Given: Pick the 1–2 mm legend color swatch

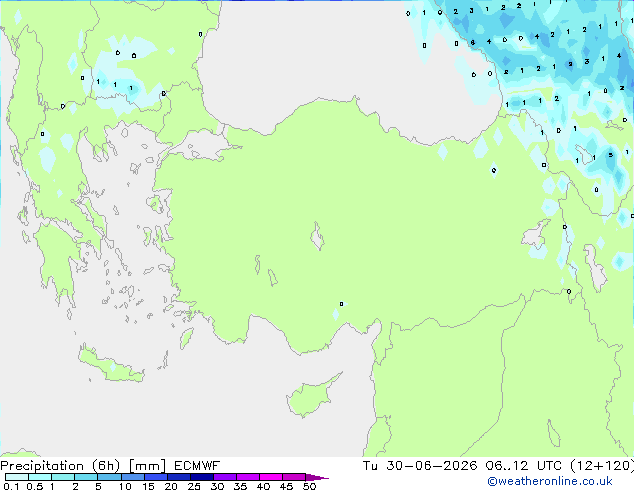Looking at the screenshot, I should pyautogui.click(x=63, y=477).
